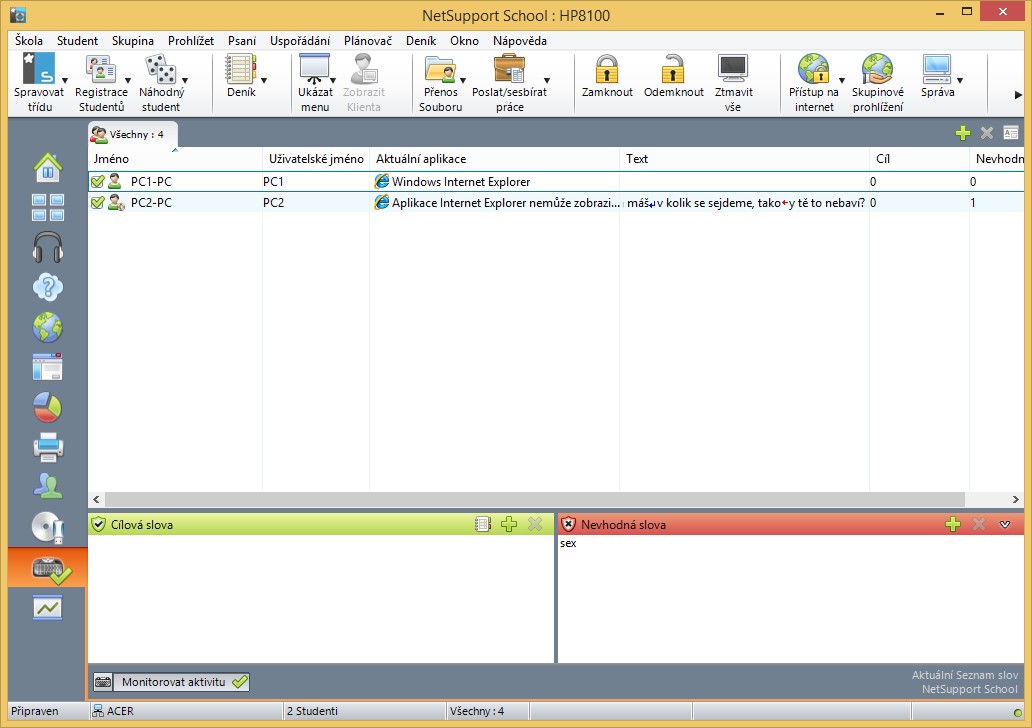Select the PC1-PC student row name

coord(151,182)
